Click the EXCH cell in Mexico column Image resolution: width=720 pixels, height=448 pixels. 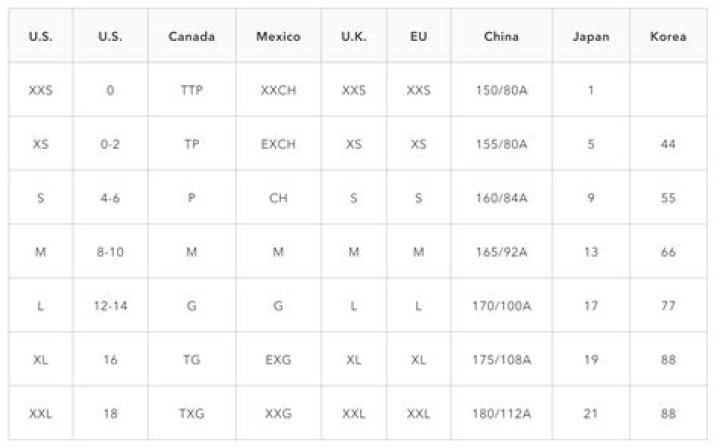[278, 144]
